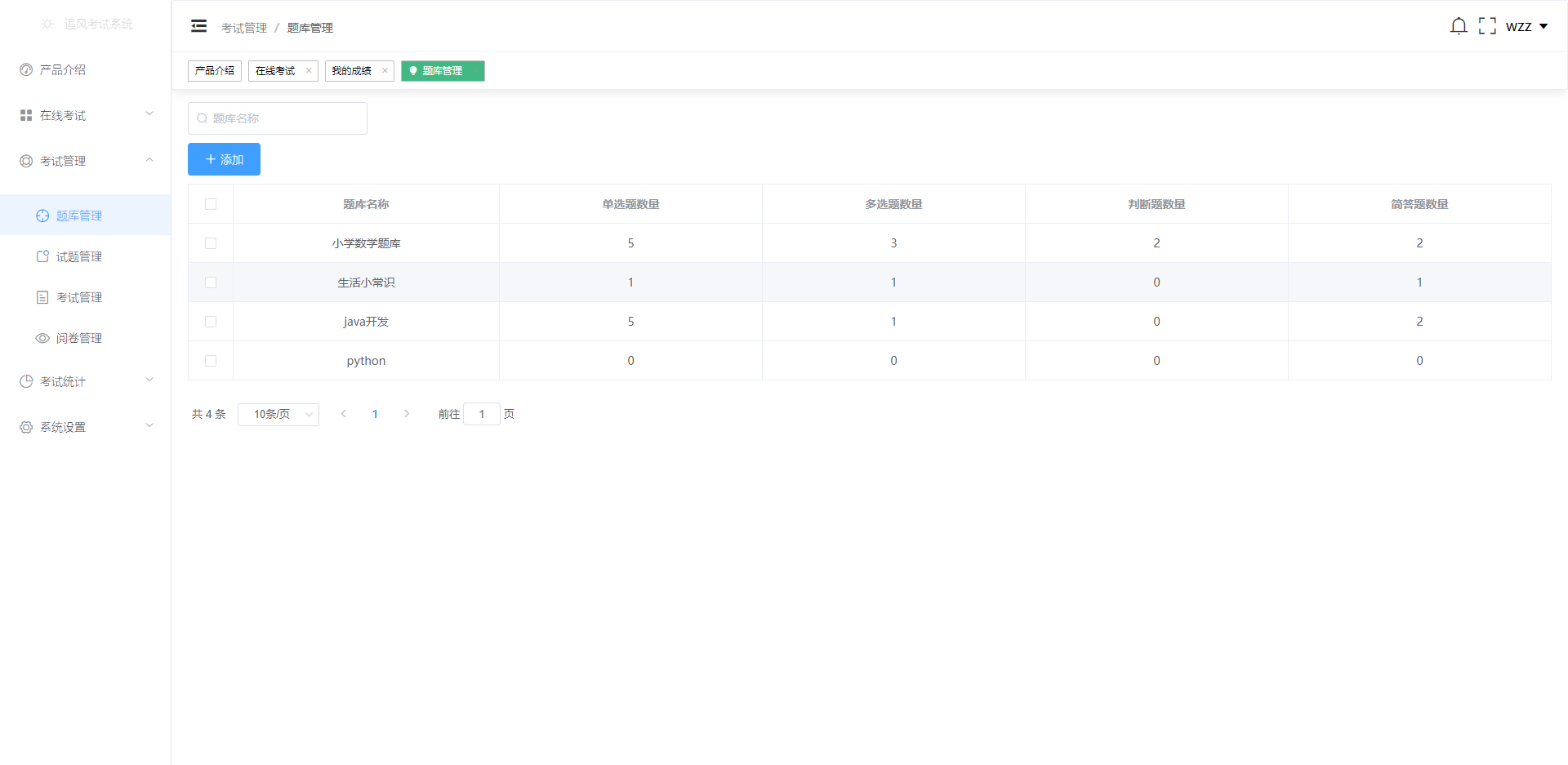Go to previous page arrow
1568x765 pixels.
[x=344, y=414]
